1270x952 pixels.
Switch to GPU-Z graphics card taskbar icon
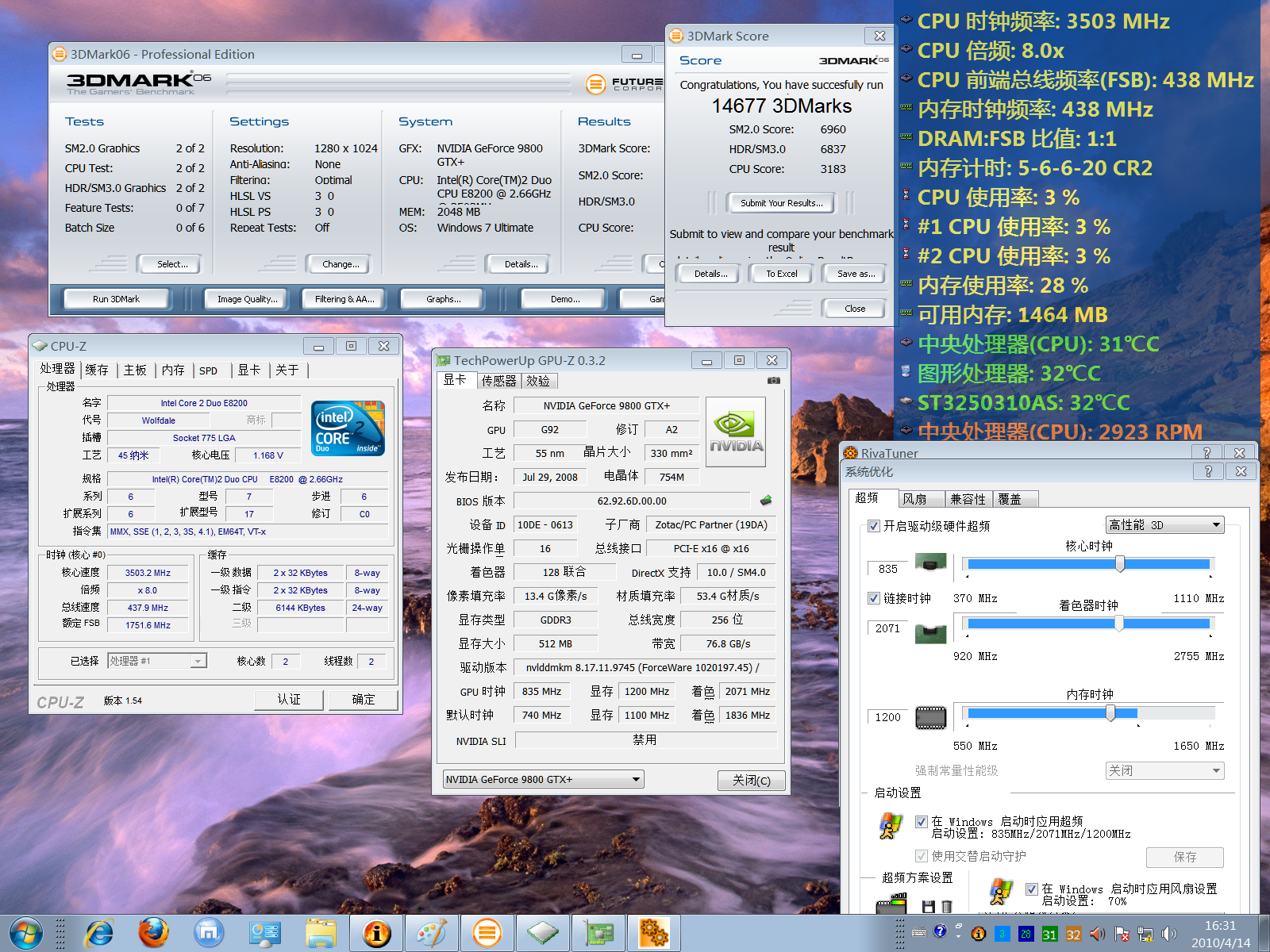(598, 933)
